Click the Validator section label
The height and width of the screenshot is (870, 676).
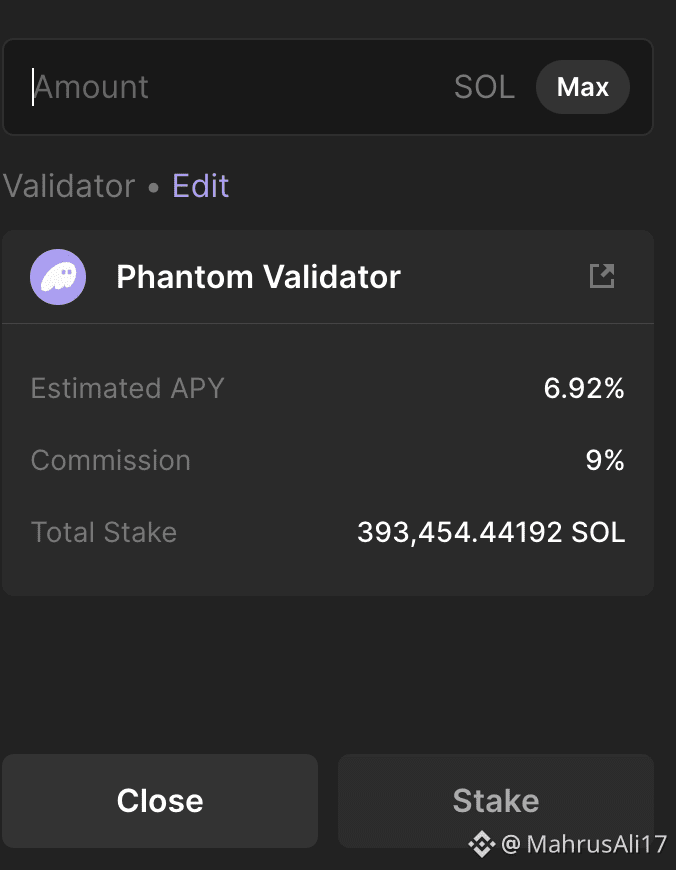tap(69, 186)
